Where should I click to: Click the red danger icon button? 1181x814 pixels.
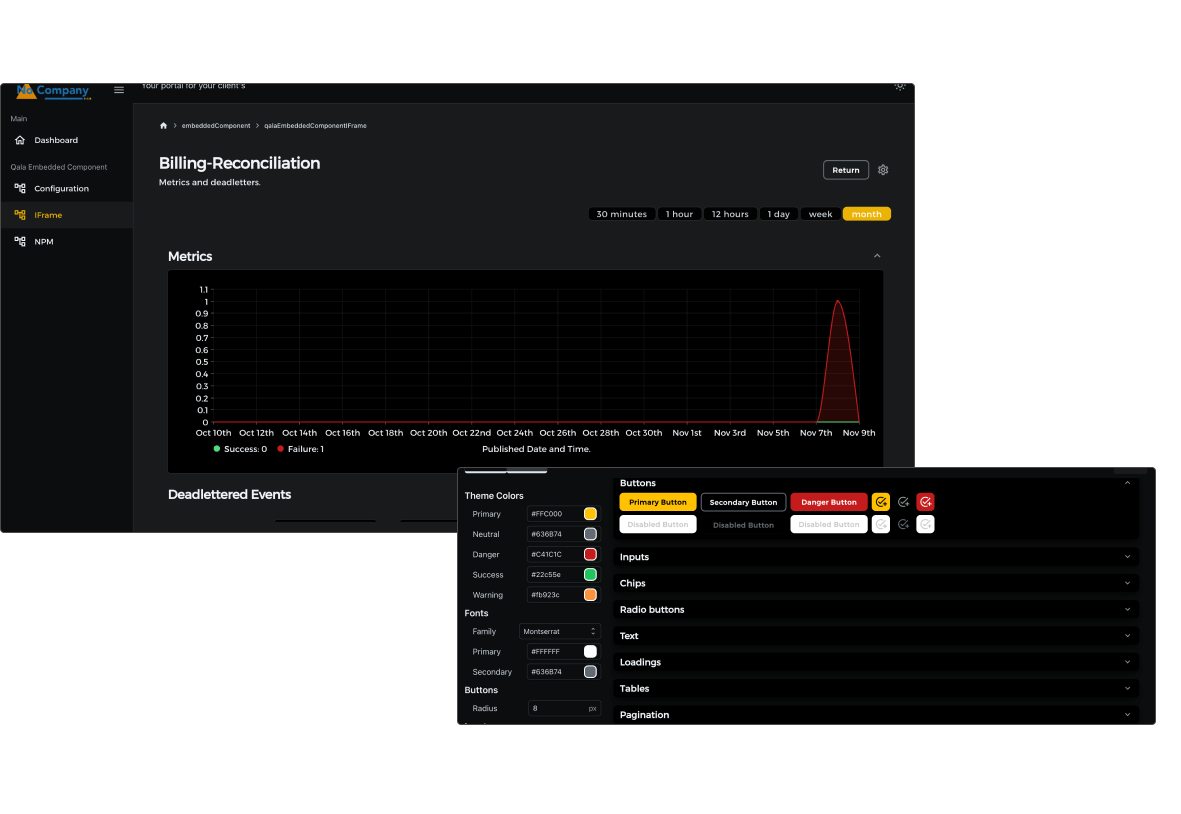926,502
